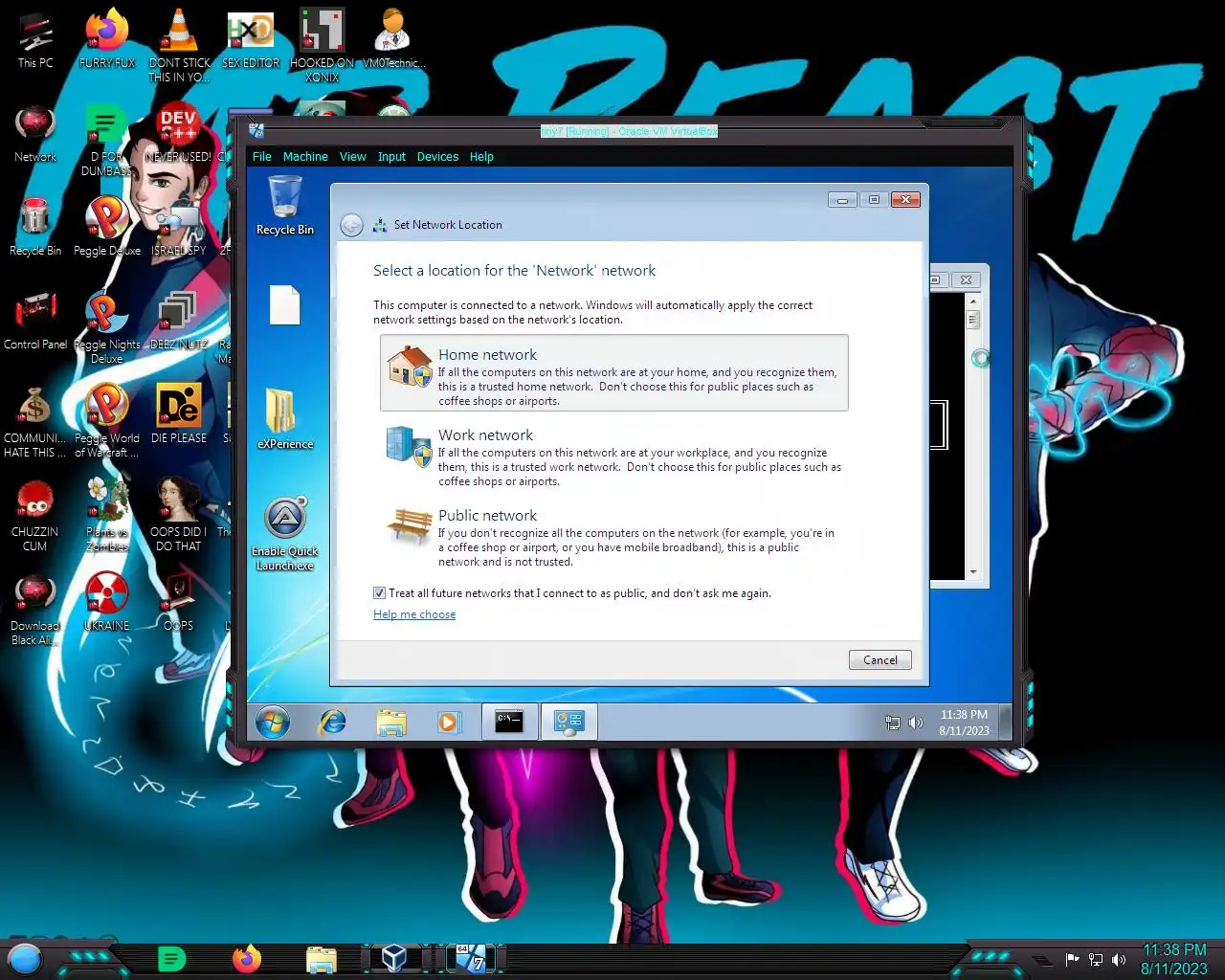Select This PC desktop icon
The width and height of the screenshot is (1225, 980).
tap(35, 40)
